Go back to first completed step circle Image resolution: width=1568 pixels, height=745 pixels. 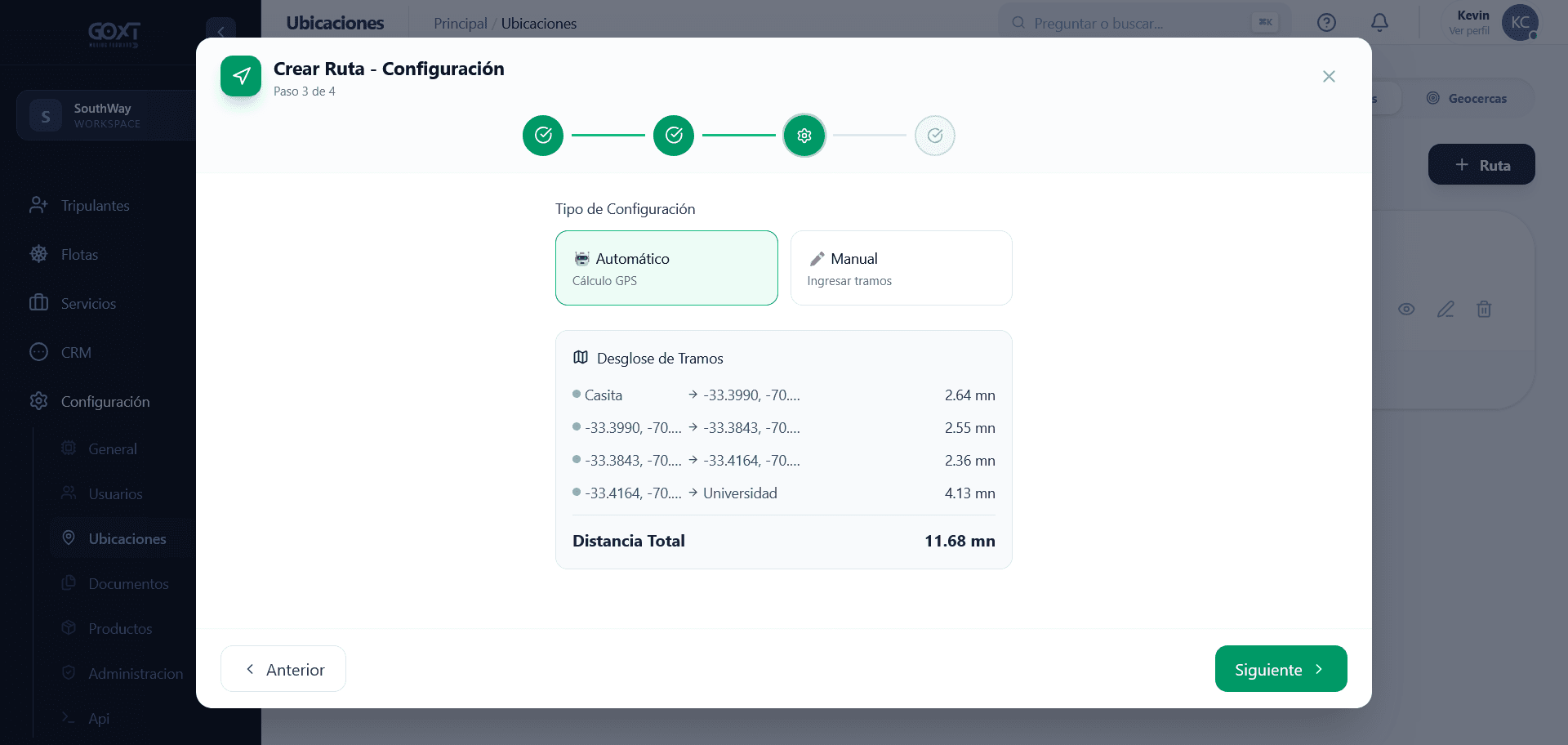(543, 135)
